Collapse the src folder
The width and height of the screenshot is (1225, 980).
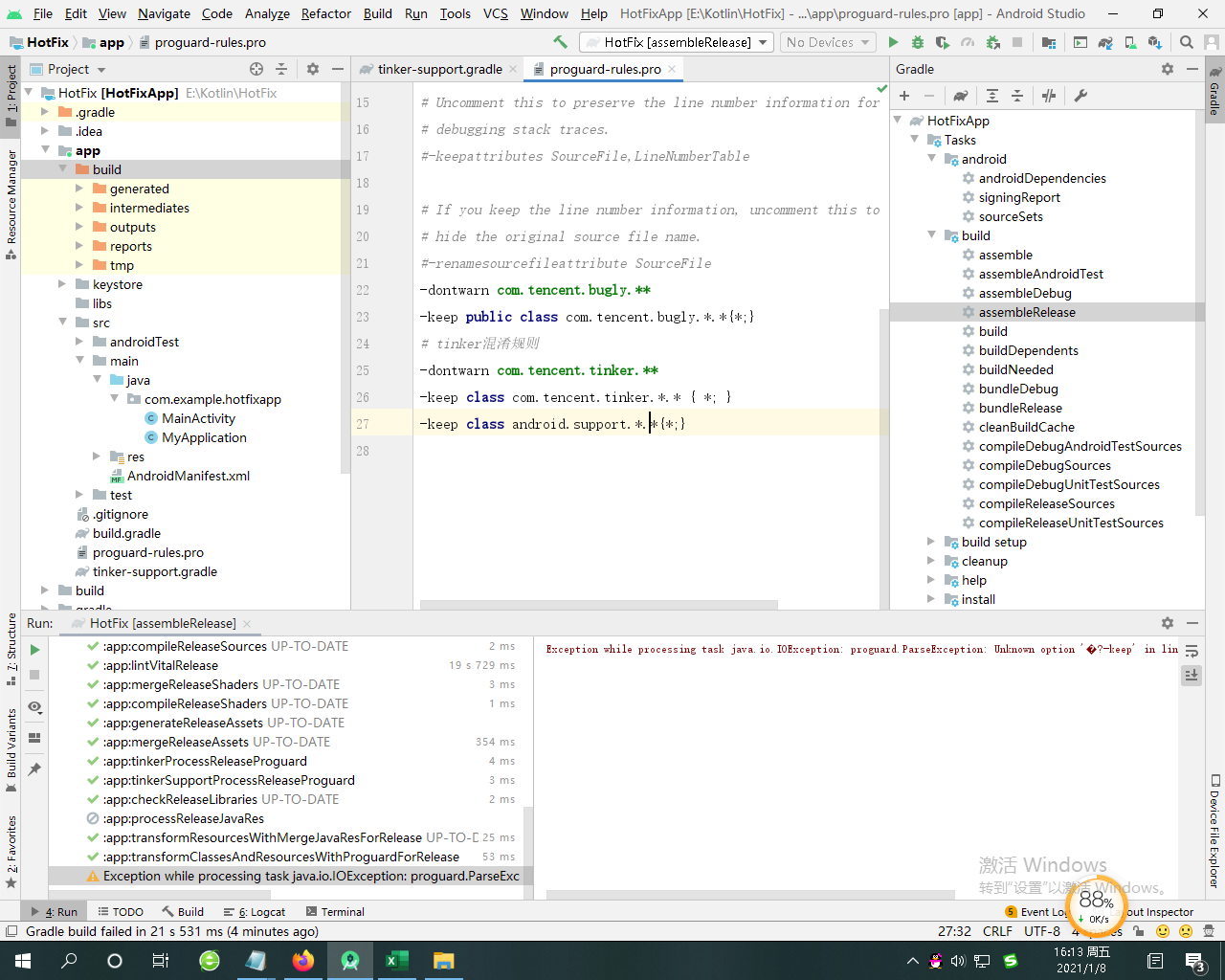pos(63,323)
